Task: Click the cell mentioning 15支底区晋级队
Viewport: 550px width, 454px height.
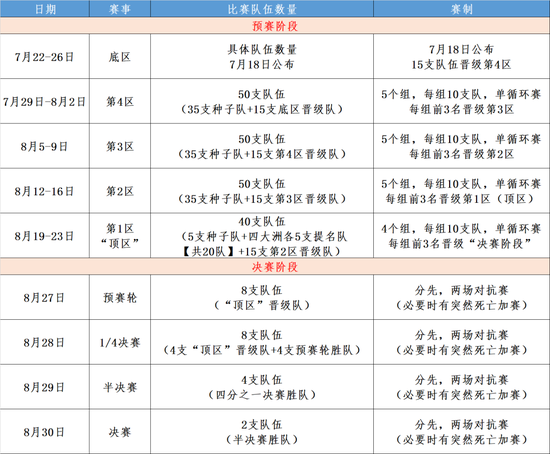Action: [x=262, y=101]
